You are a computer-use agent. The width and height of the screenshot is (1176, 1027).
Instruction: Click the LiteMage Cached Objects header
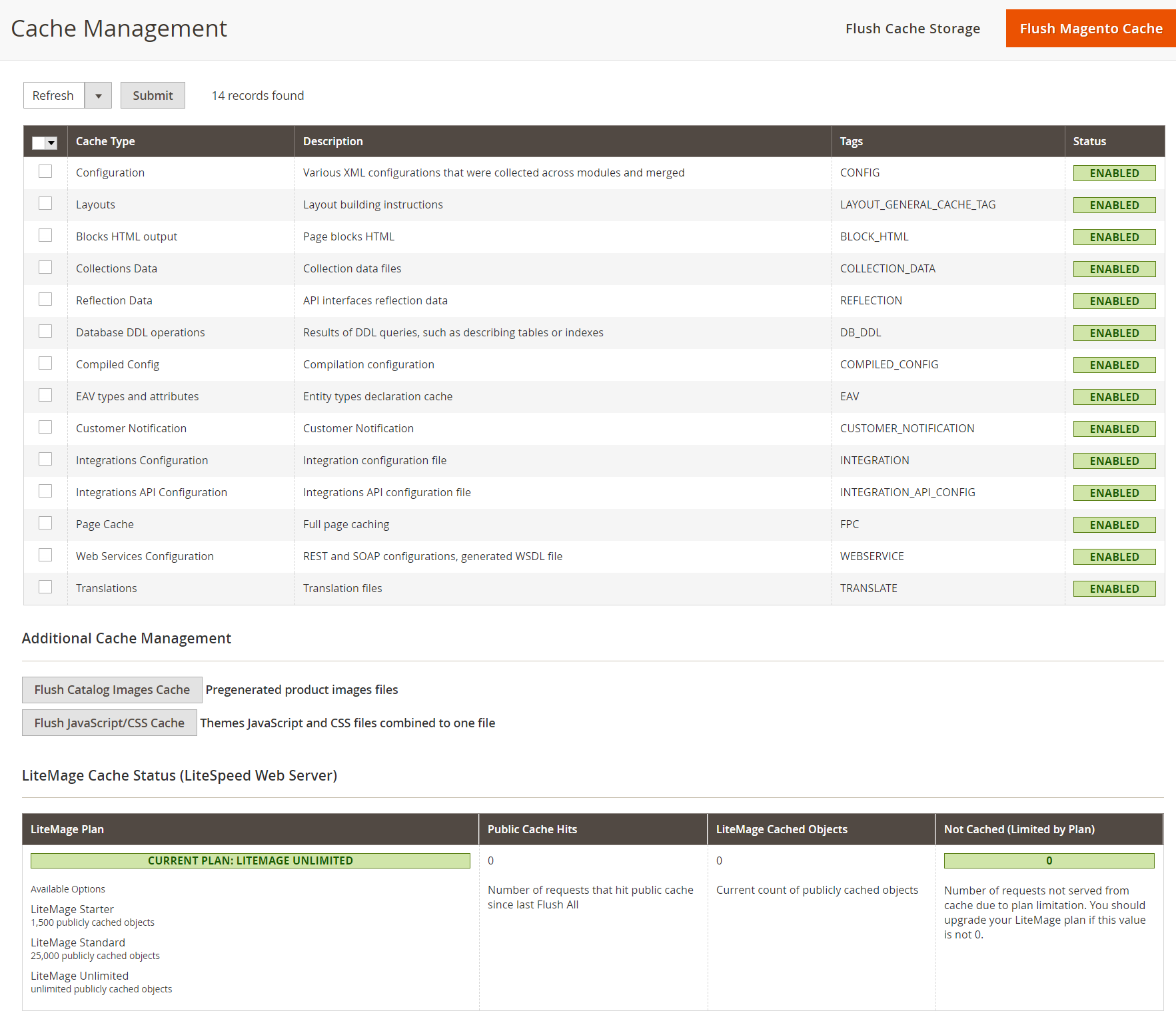pos(822,829)
